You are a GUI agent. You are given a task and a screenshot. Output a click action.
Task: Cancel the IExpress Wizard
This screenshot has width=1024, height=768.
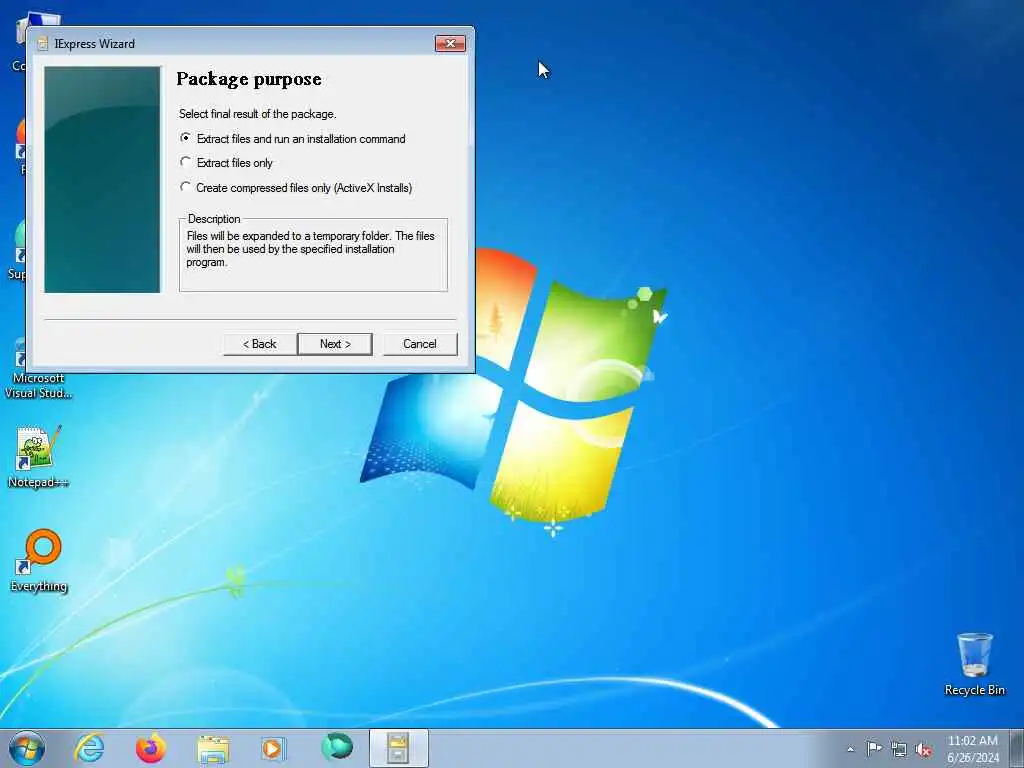[x=420, y=344]
